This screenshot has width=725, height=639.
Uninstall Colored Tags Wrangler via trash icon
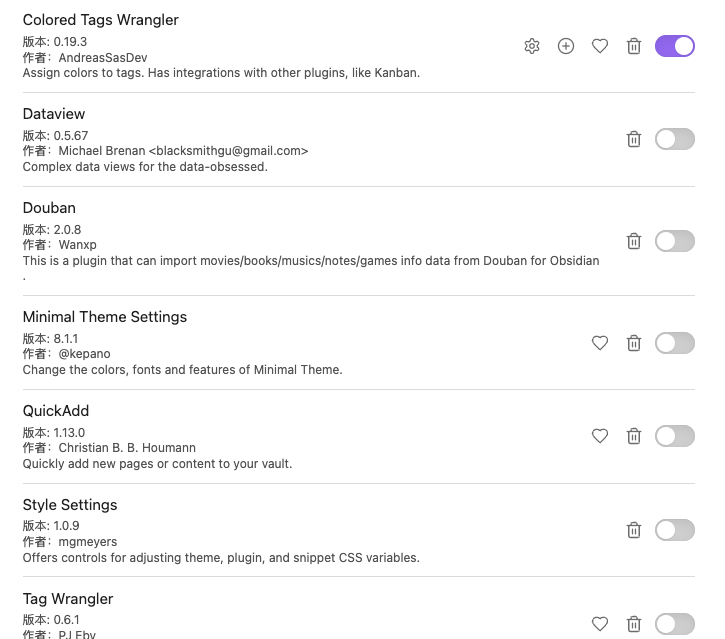click(x=634, y=46)
